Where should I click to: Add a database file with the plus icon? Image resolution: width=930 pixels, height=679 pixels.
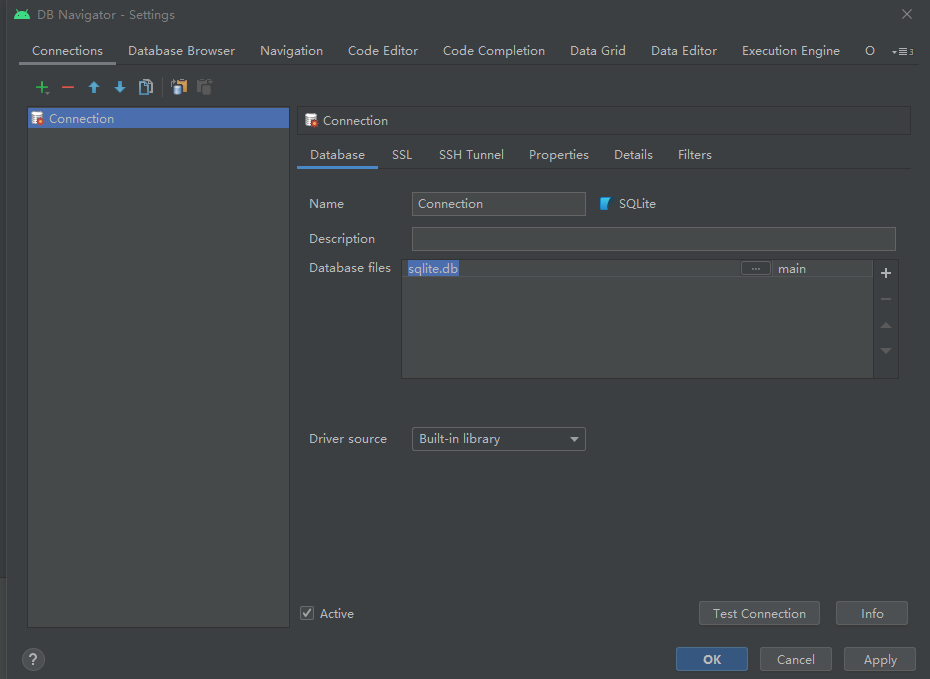[x=885, y=272]
